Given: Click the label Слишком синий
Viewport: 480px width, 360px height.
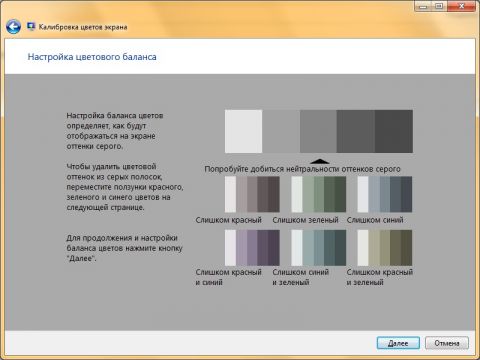Looking at the screenshot, I should pos(375,220).
